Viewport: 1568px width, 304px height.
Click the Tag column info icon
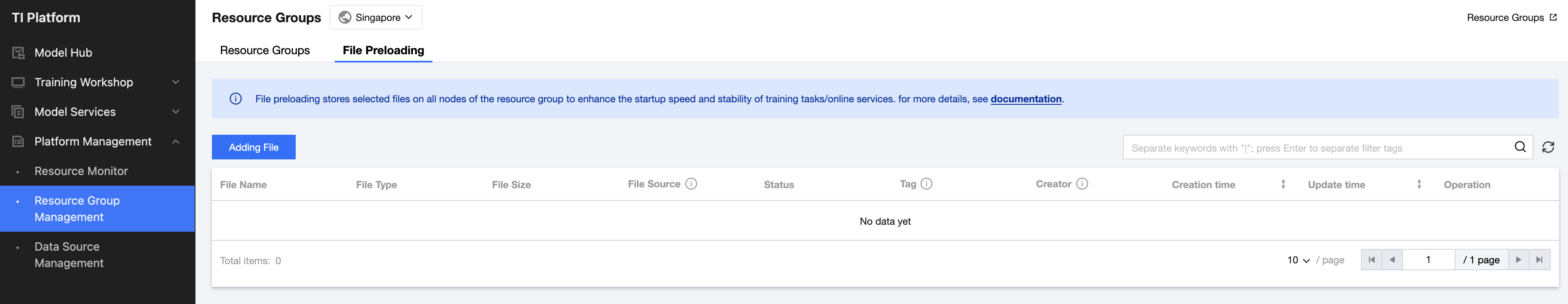pos(926,184)
